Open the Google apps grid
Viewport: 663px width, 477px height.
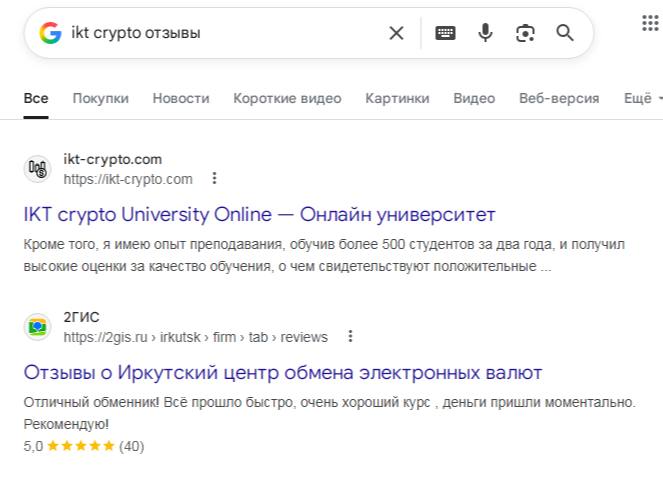pyautogui.click(x=651, y=24)
